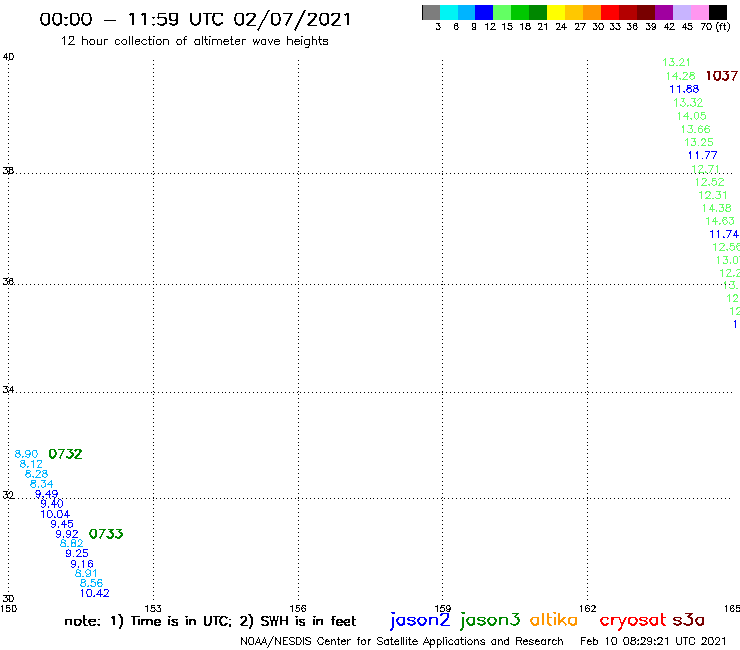Select the 10.42 value near latitude 30
This screenshot has width=740, height=650.
pos(94,593)
